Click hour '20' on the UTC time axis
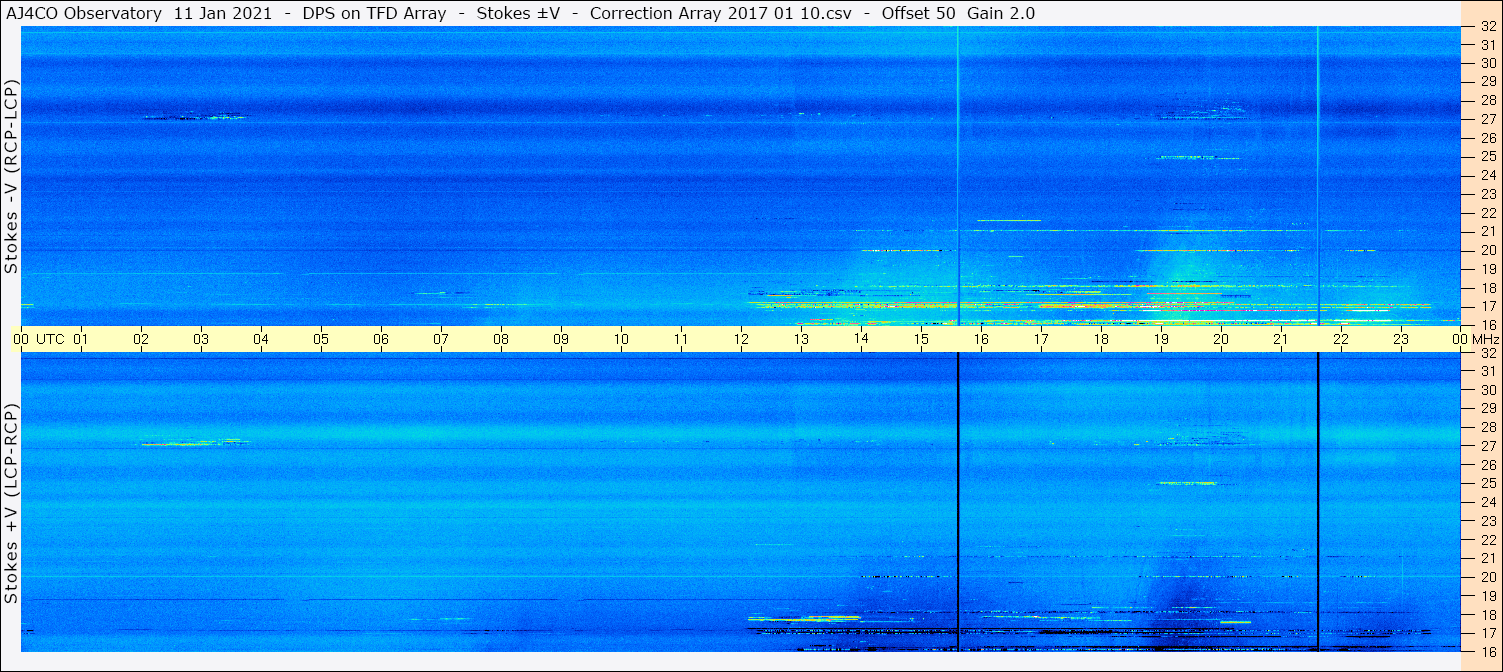The width and height of the screenshot is (1503, 672). tap(1221, 339)
